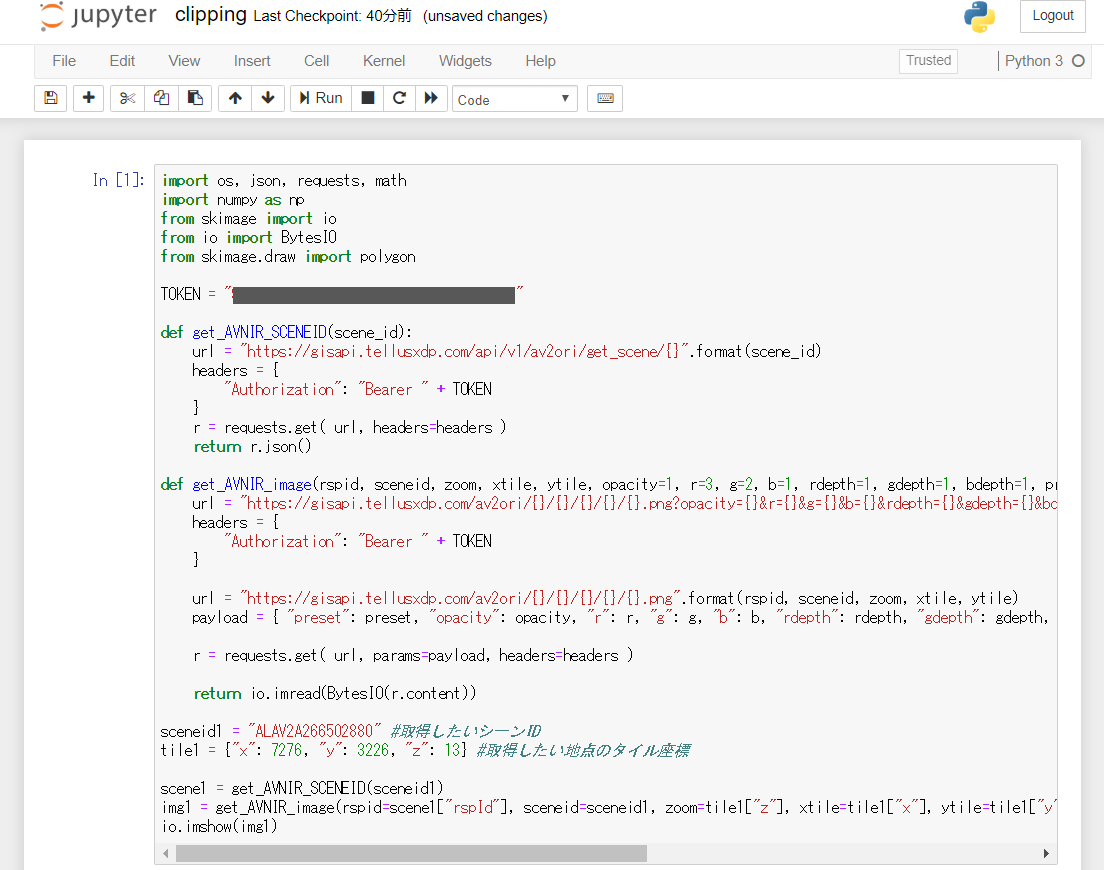Open the View menu
The width and height of the screenshot is (1104, 870).
point(184,61)
